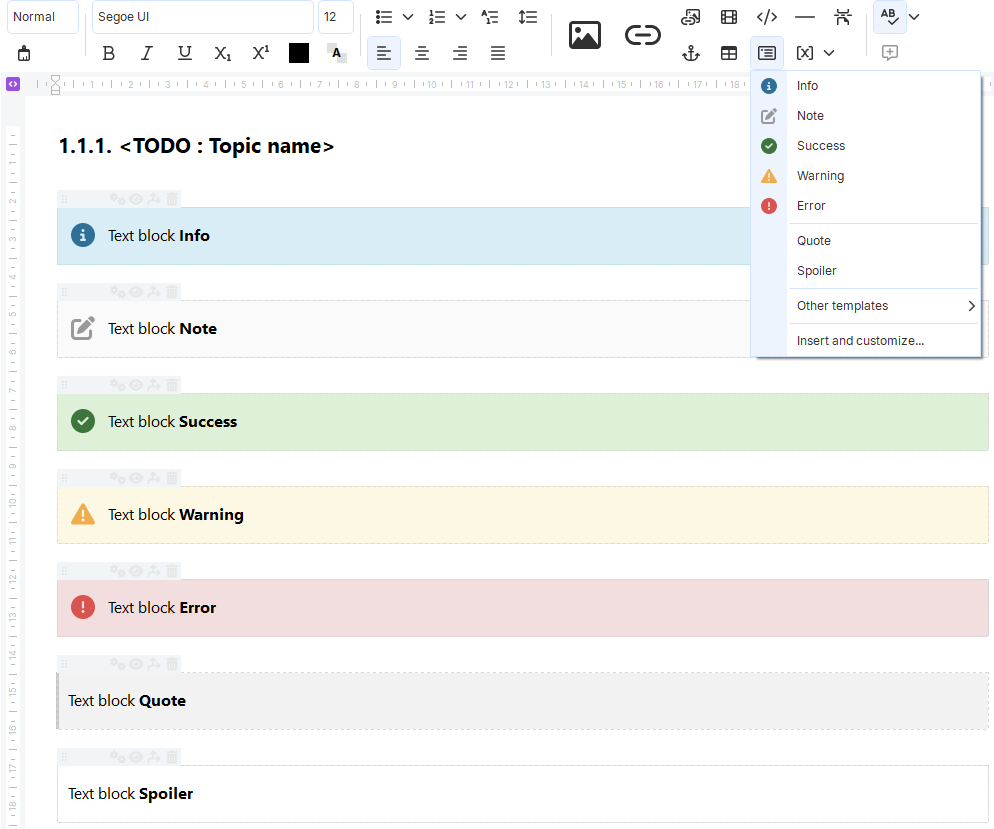
Task: Toggle underline formatting
Action: point(184,53)
